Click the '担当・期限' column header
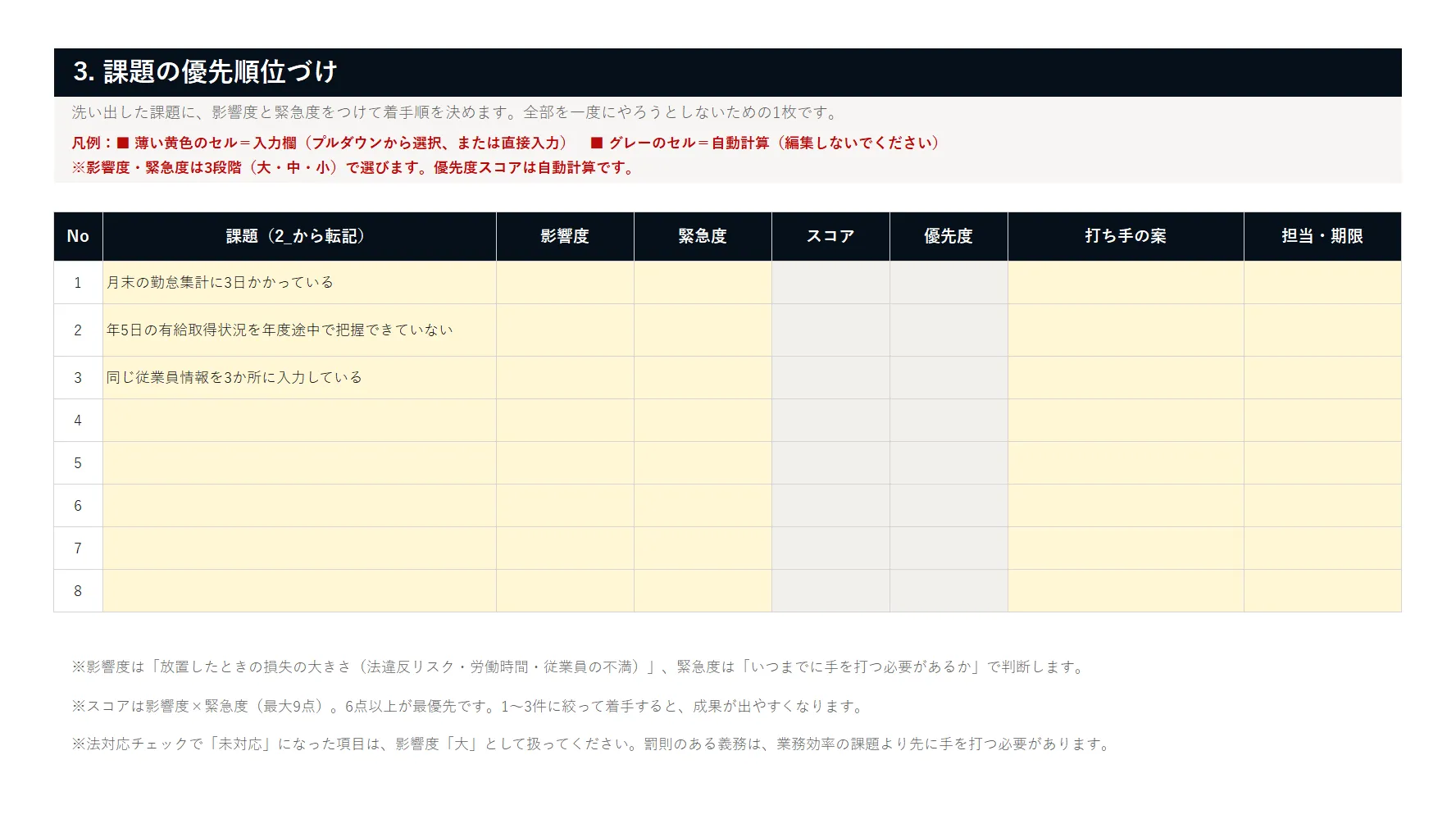This screenshot has width=1456, height=819. (x=1322, y=236)
